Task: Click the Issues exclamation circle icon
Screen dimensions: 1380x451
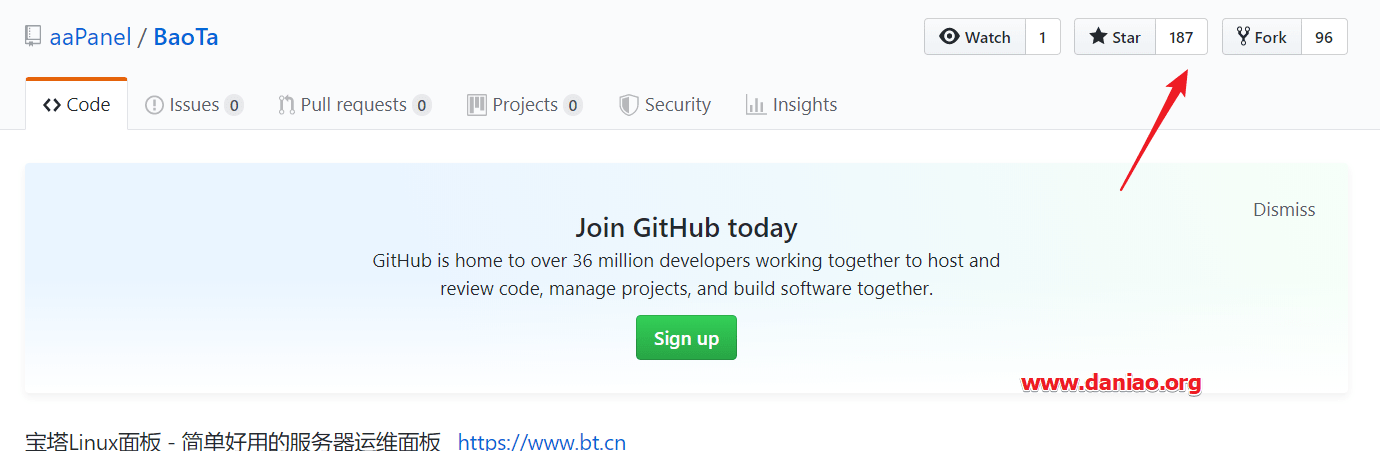Action: [x=154, y=105]
